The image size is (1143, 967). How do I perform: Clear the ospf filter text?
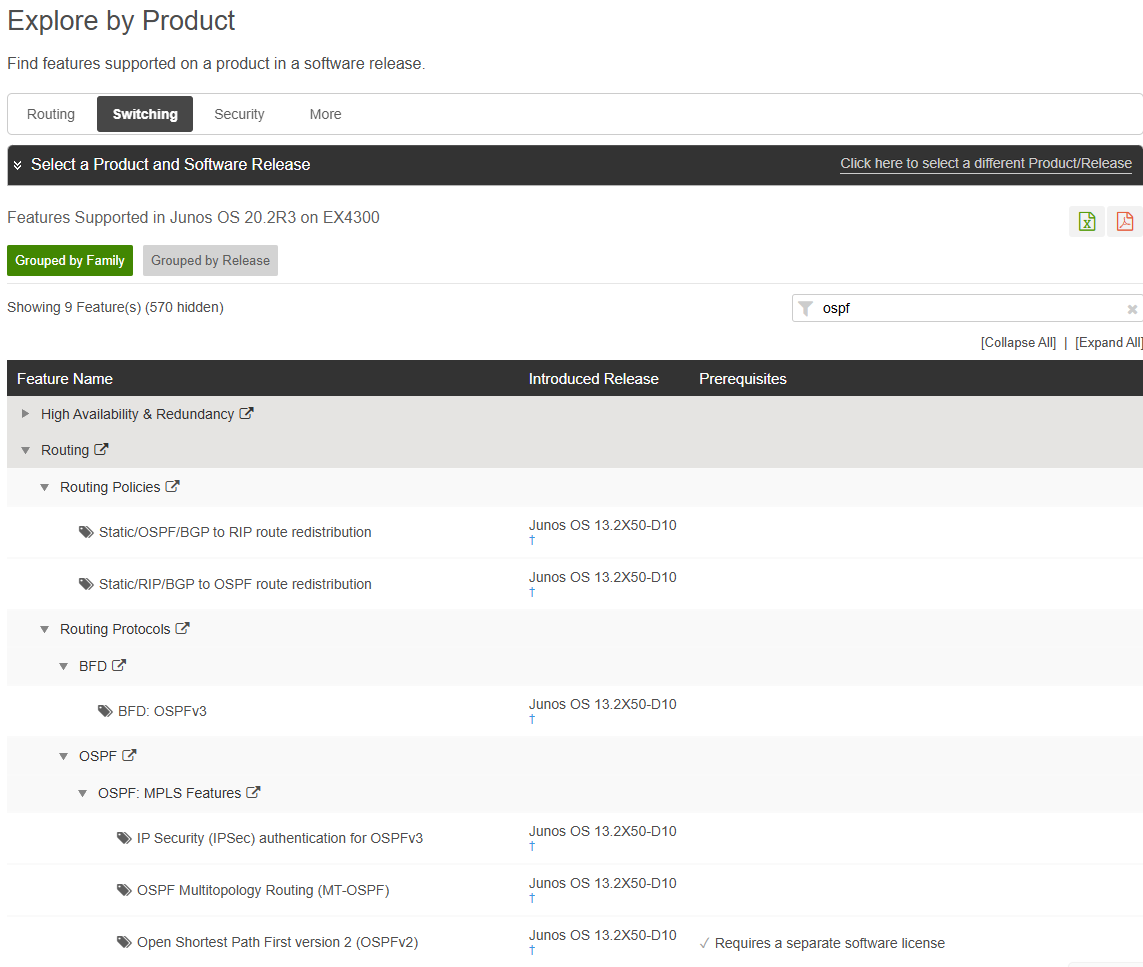coord(1132,310)
